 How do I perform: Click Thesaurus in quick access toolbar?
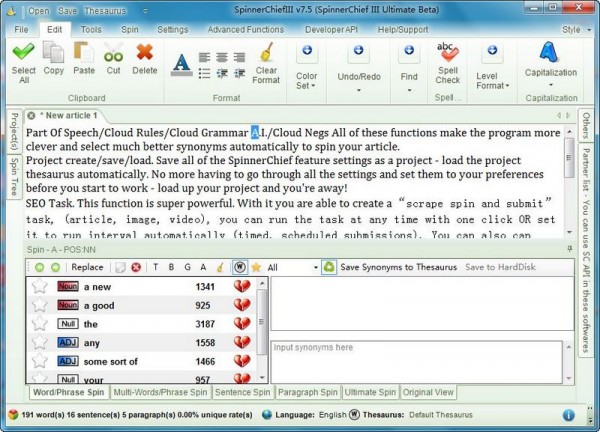pos(105,11)
